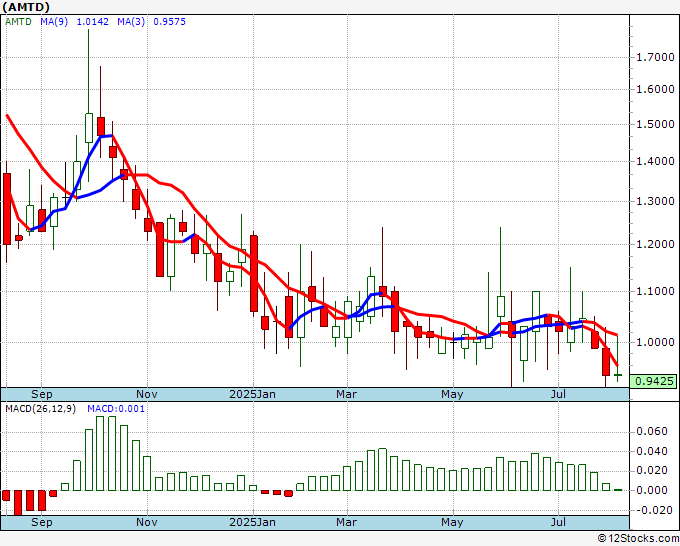This screenshot has height=546, width=680.
Task: Click the MA(9) legend label
Action: click(54, 22)
